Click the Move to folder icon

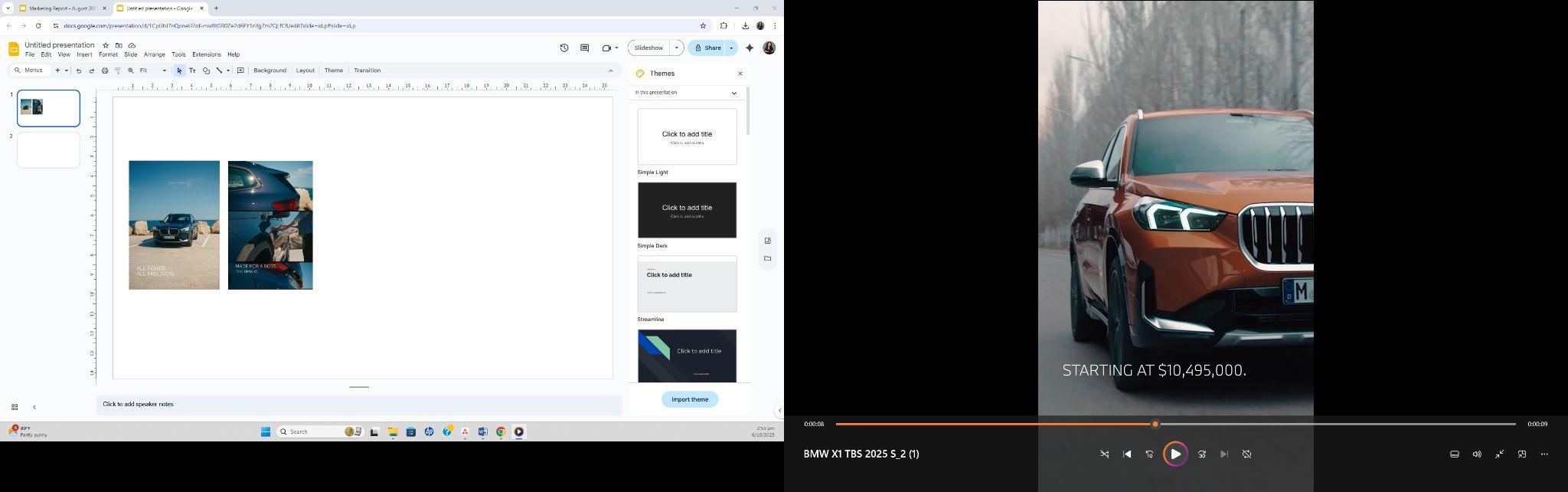(119, 45)
